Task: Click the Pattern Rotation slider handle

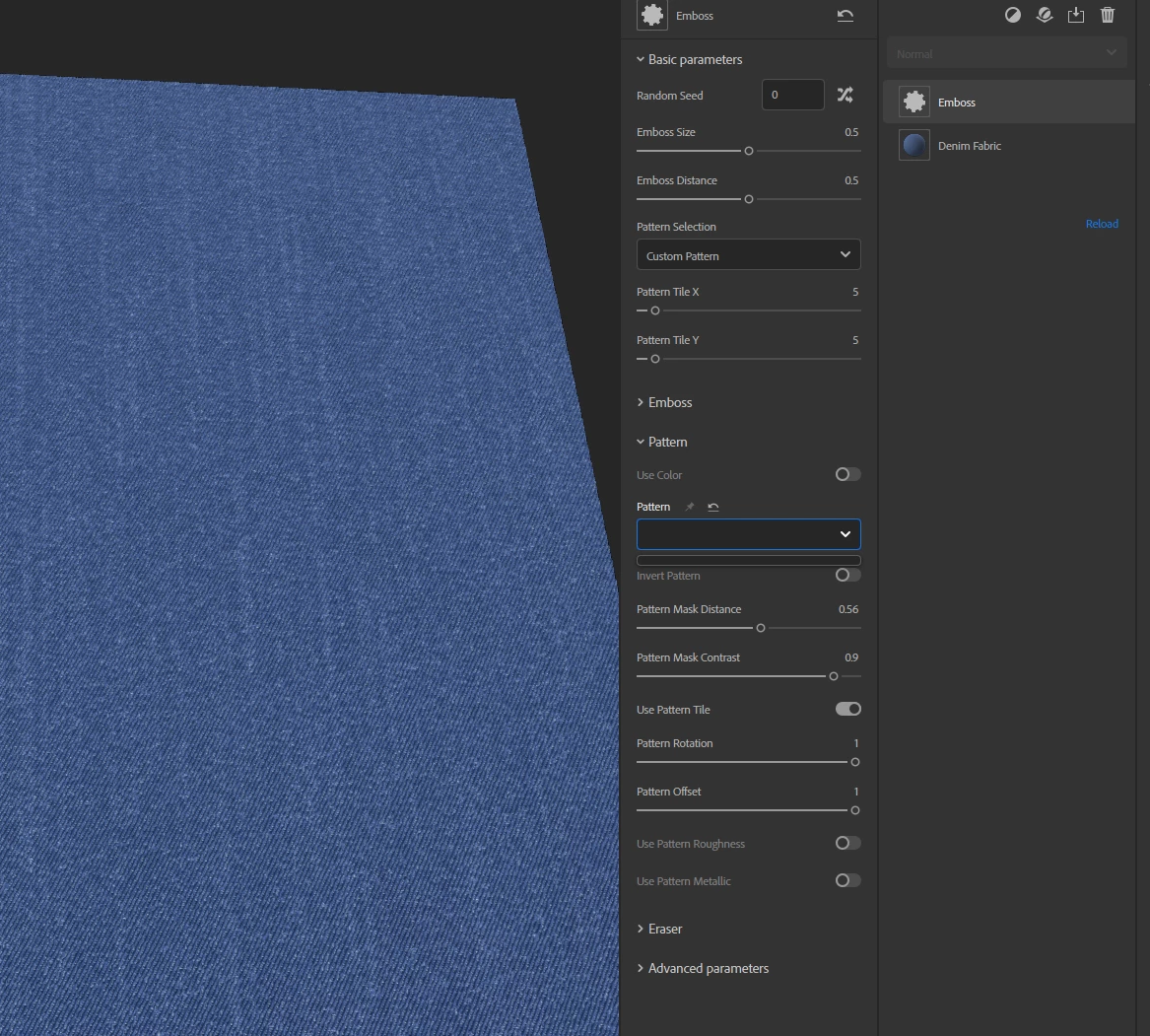Action: [x=855, y=762]
